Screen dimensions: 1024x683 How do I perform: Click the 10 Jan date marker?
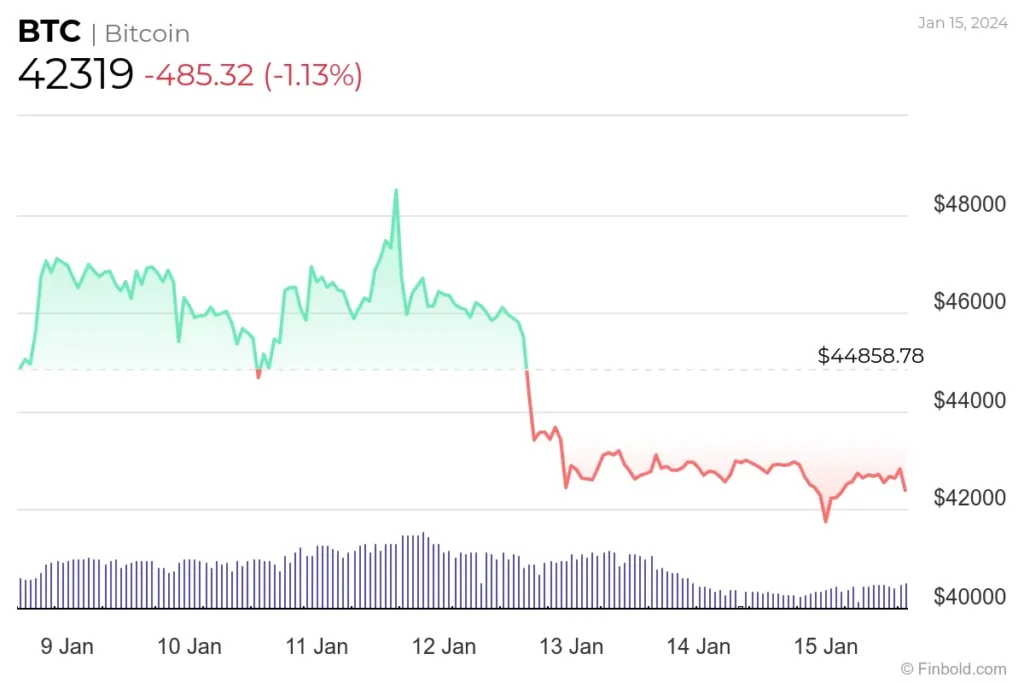(190, 646)
